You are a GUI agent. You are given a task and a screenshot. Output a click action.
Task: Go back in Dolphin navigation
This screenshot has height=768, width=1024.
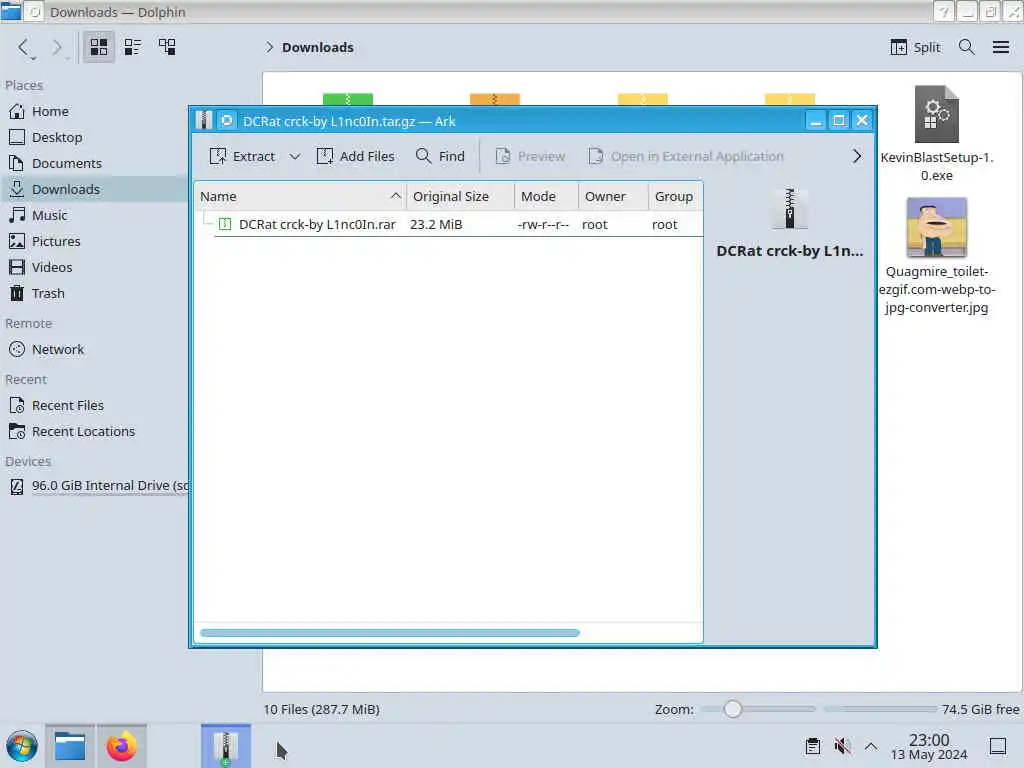pos(24,48)
